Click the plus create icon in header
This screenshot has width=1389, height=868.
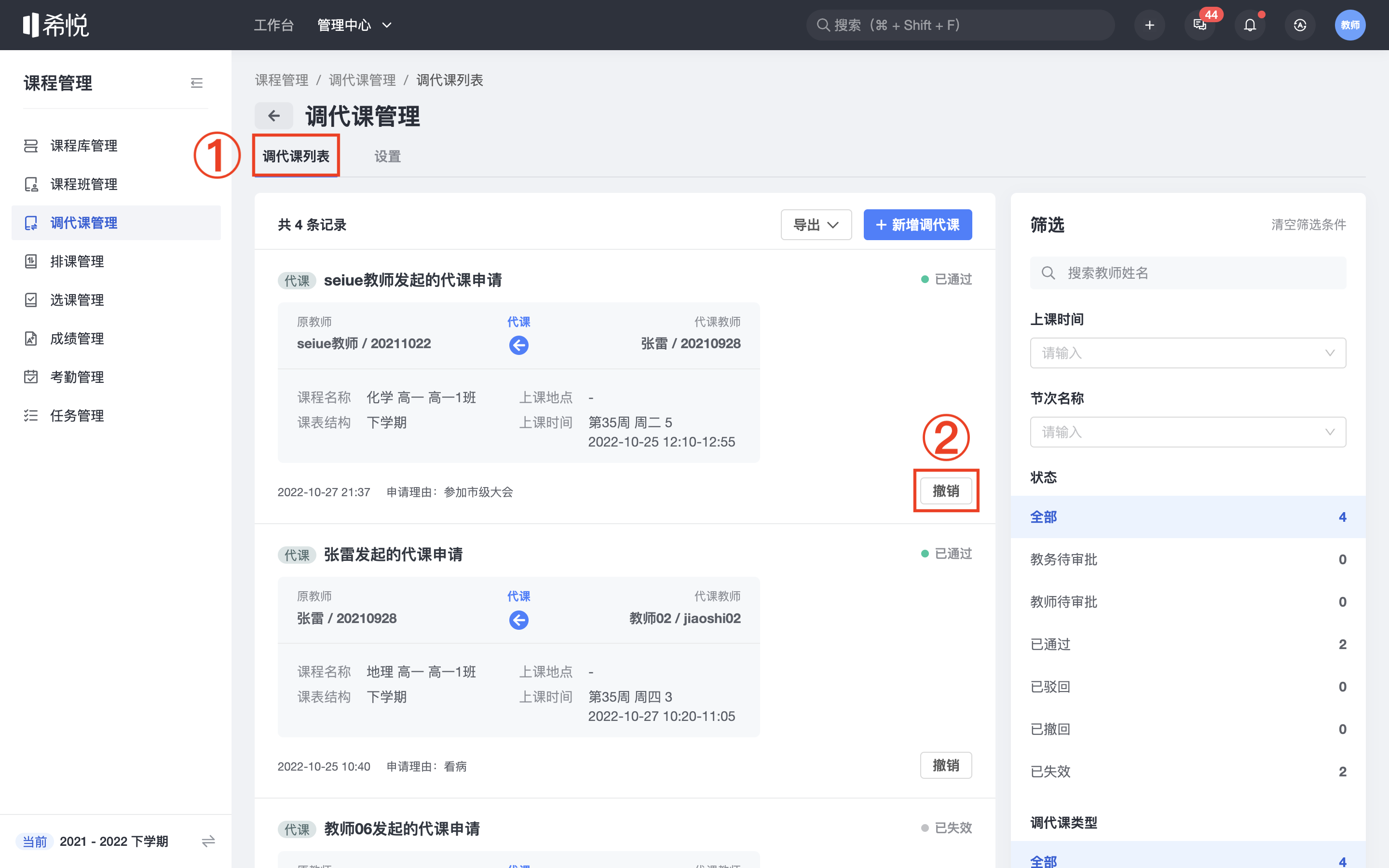coord(1150,25)
